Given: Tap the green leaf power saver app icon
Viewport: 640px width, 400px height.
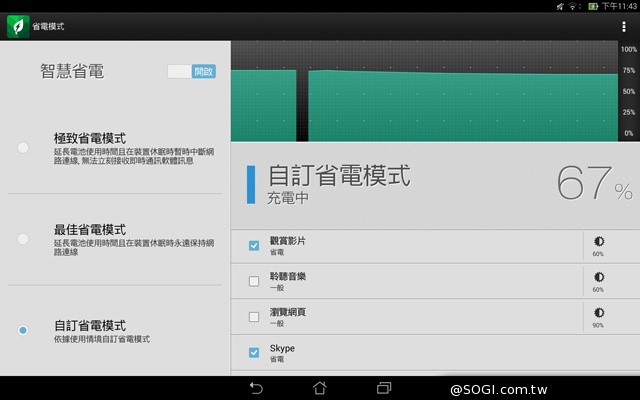Looking at the screenshot, I should (x=18, y=27).
